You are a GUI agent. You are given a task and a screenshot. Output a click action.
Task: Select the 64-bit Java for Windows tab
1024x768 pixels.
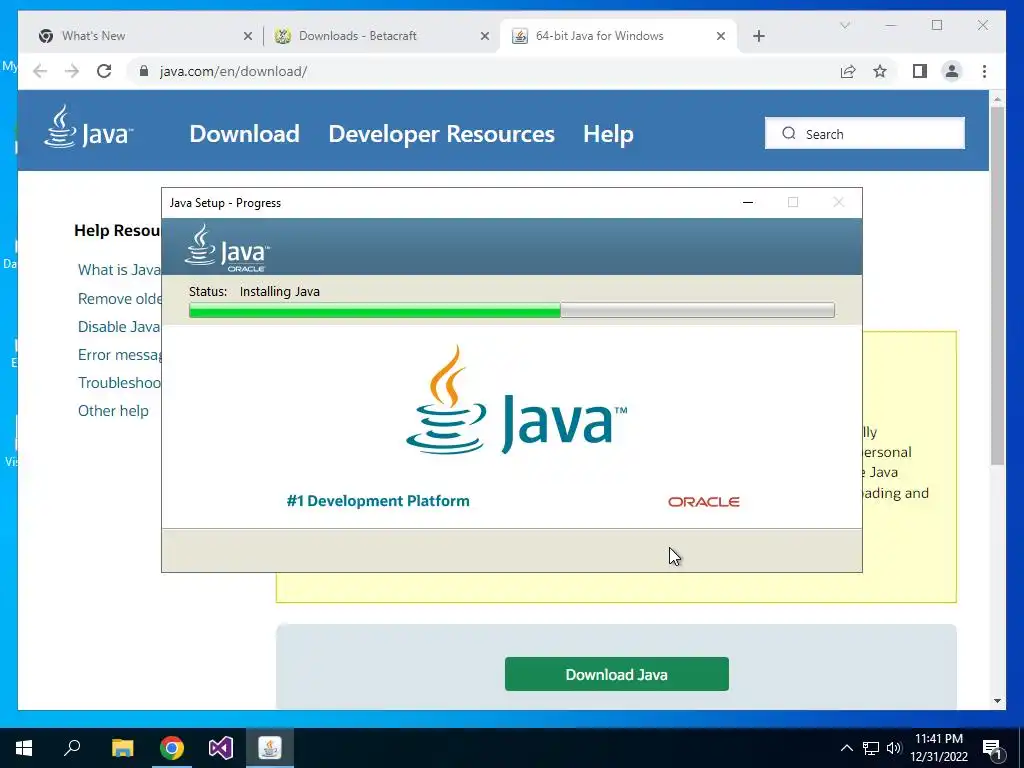pos(618,36)
